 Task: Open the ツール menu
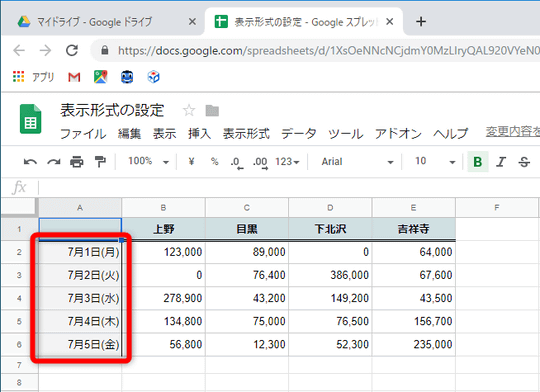point(345,134)
